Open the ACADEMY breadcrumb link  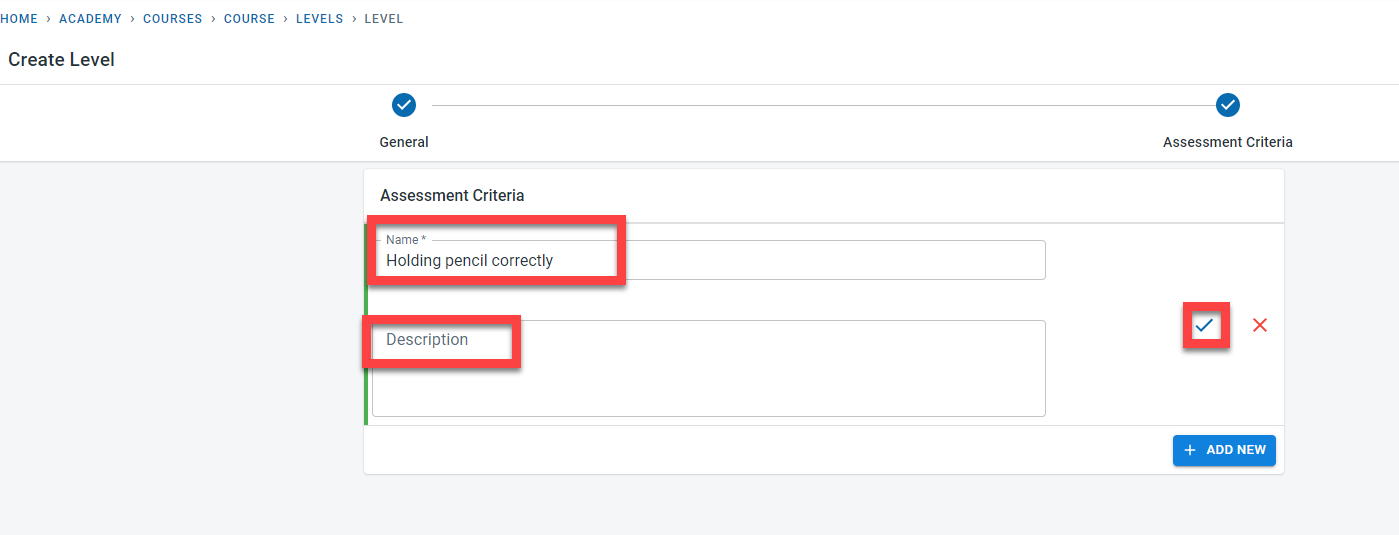90,19
